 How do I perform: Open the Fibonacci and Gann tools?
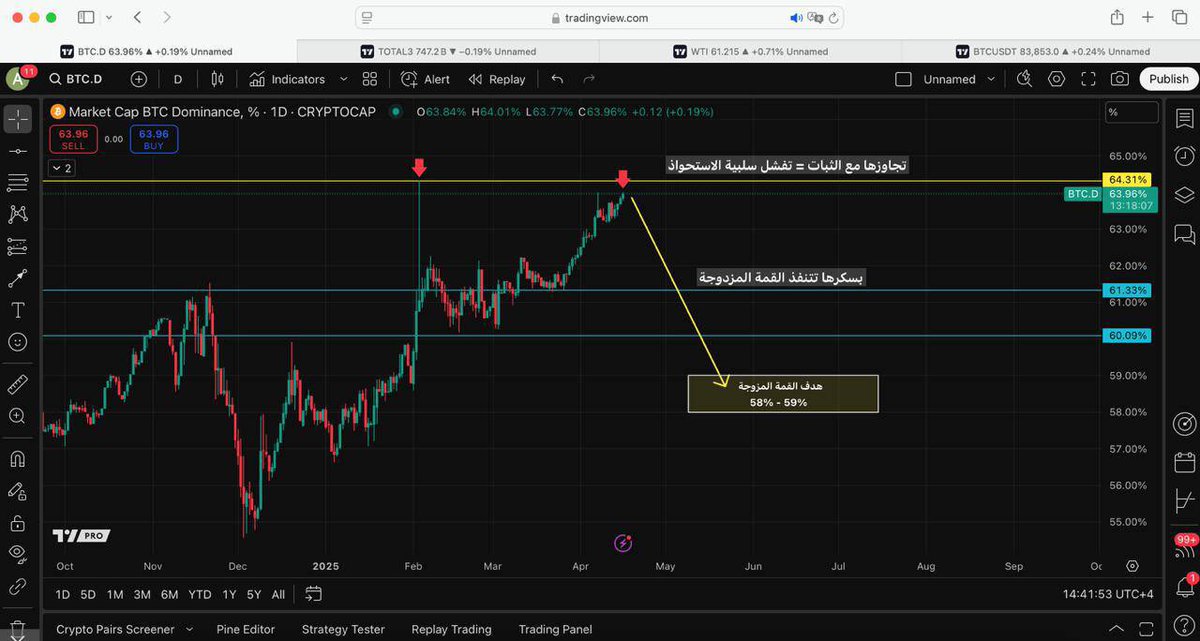click(17, 182)
